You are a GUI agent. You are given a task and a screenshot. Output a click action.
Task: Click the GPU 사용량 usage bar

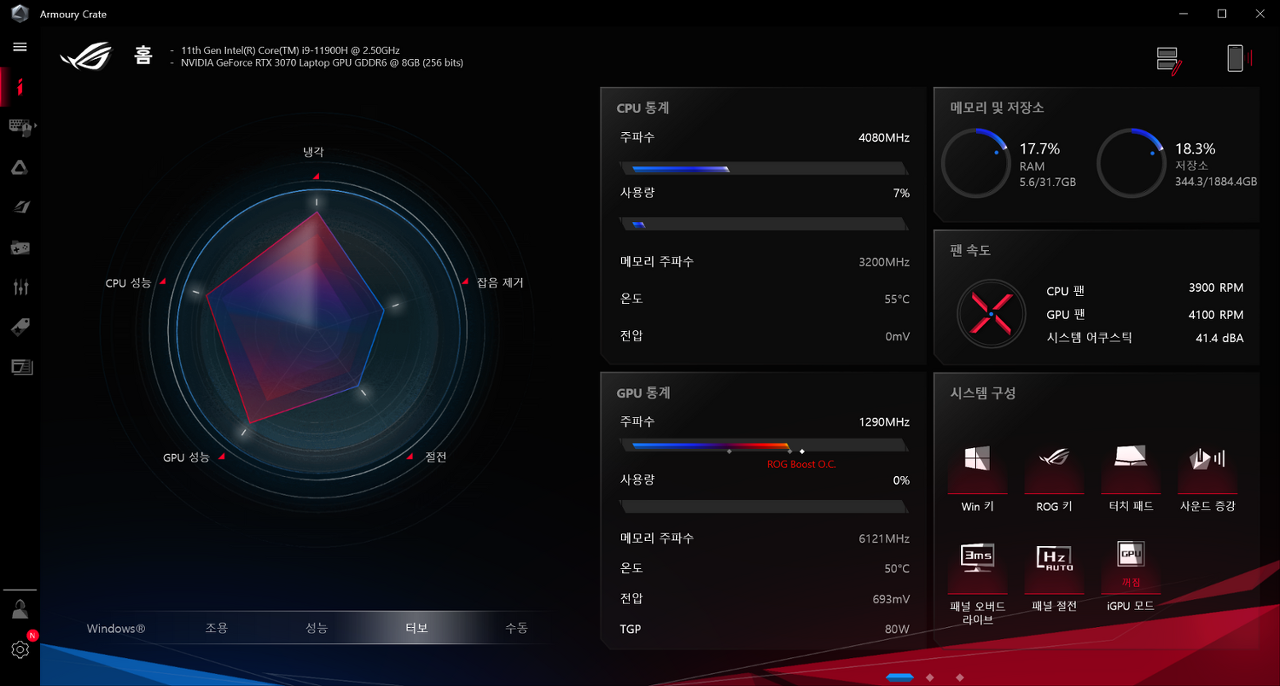click(x=764, y=507)
